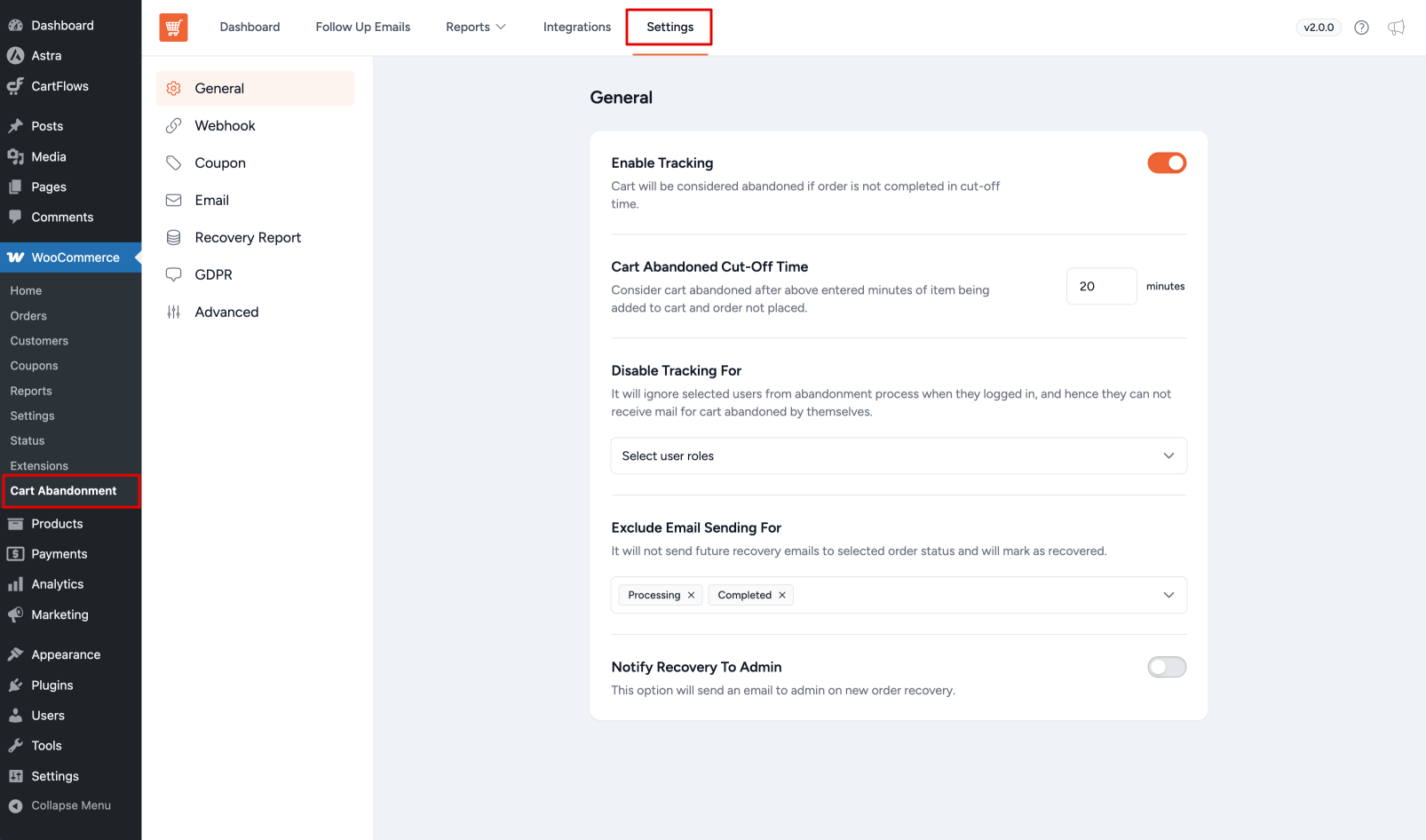The height and width of the screenshot is (840, 1426).
Task: Open the Select user roles dropdown
Action: tap(899, 456)
